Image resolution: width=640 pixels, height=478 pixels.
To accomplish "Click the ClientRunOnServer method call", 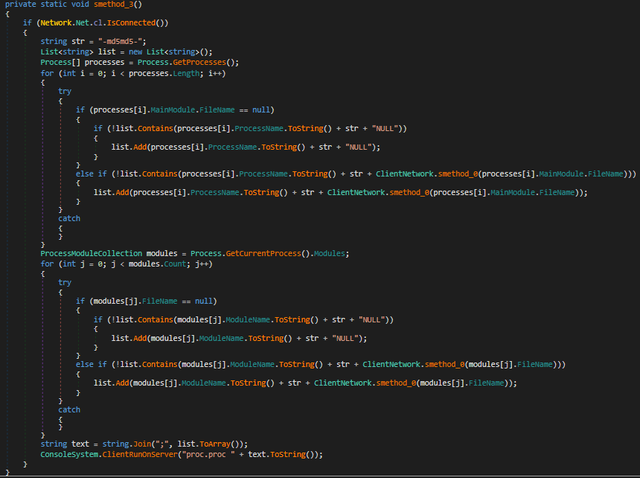I will coord(140,455).
